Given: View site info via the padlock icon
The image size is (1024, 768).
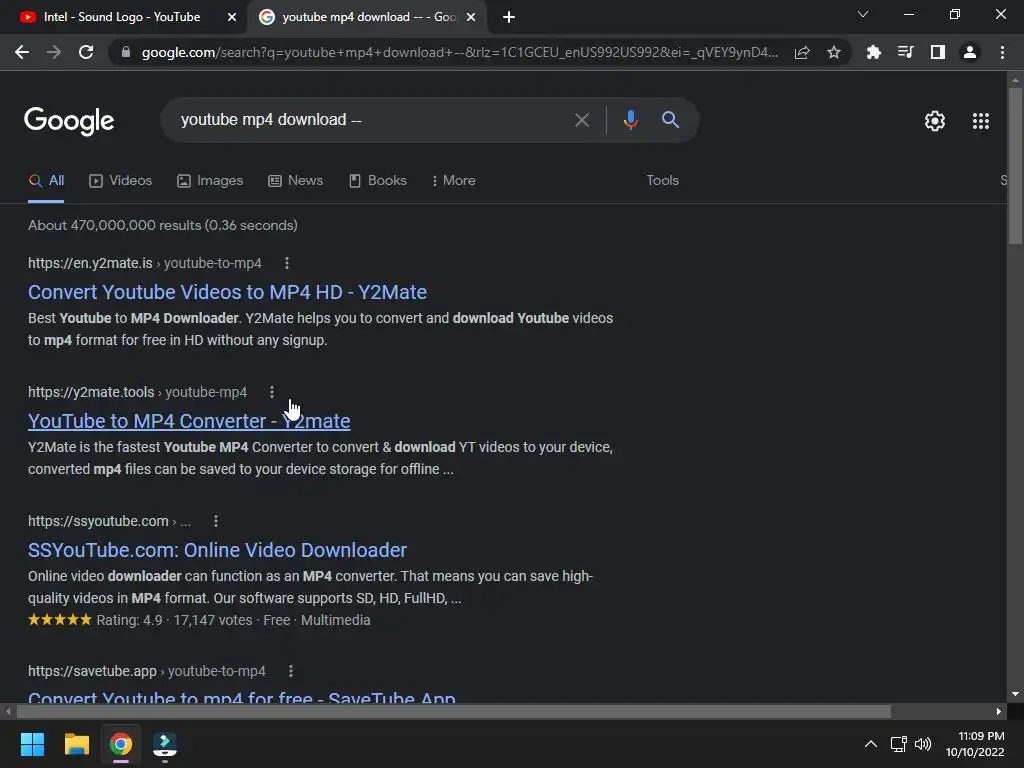Looking at the screenshot, I should pos(126,52).
